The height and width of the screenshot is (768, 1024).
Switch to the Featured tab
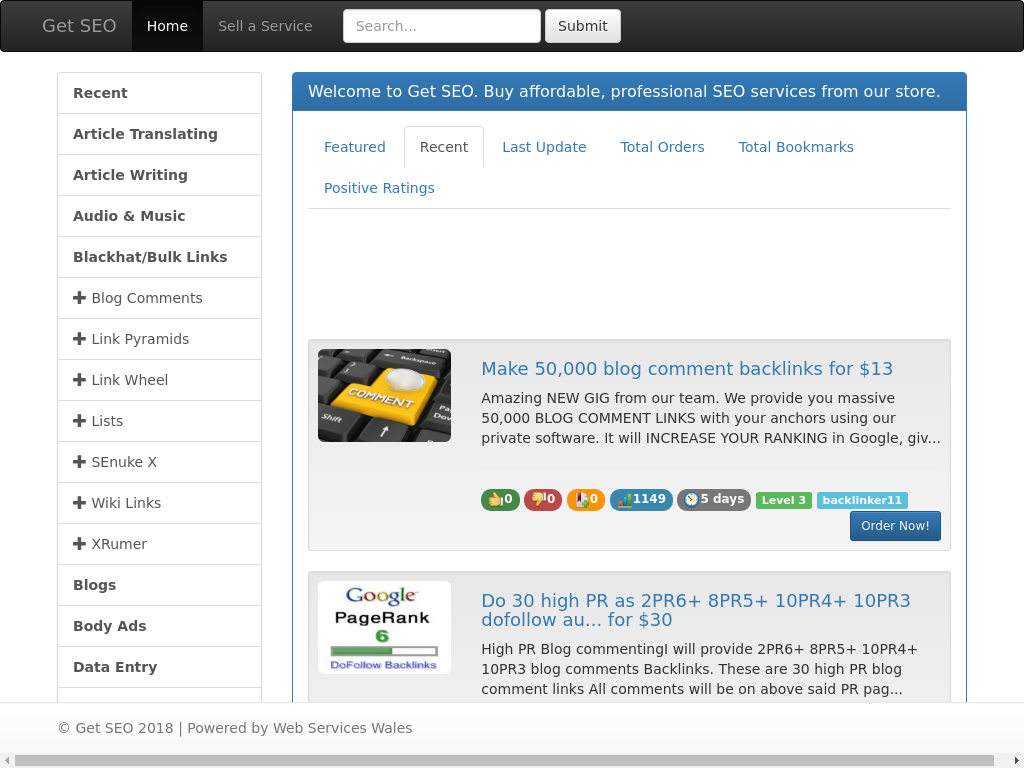[x=354, y=147]
